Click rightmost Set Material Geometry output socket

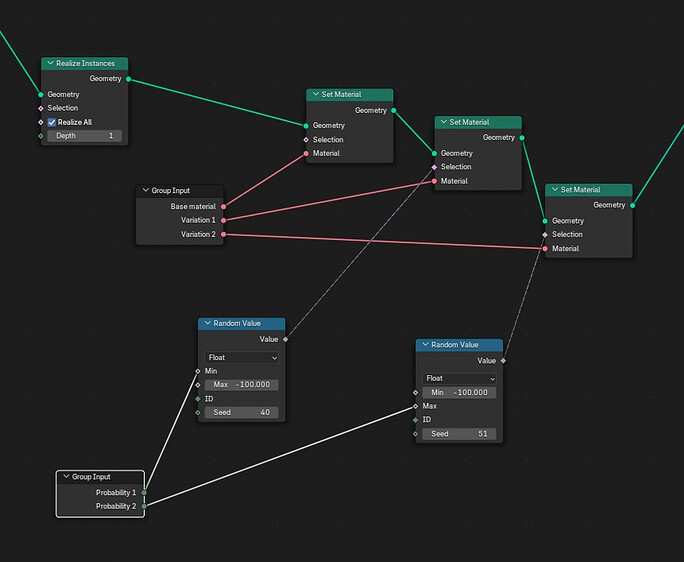633,205
